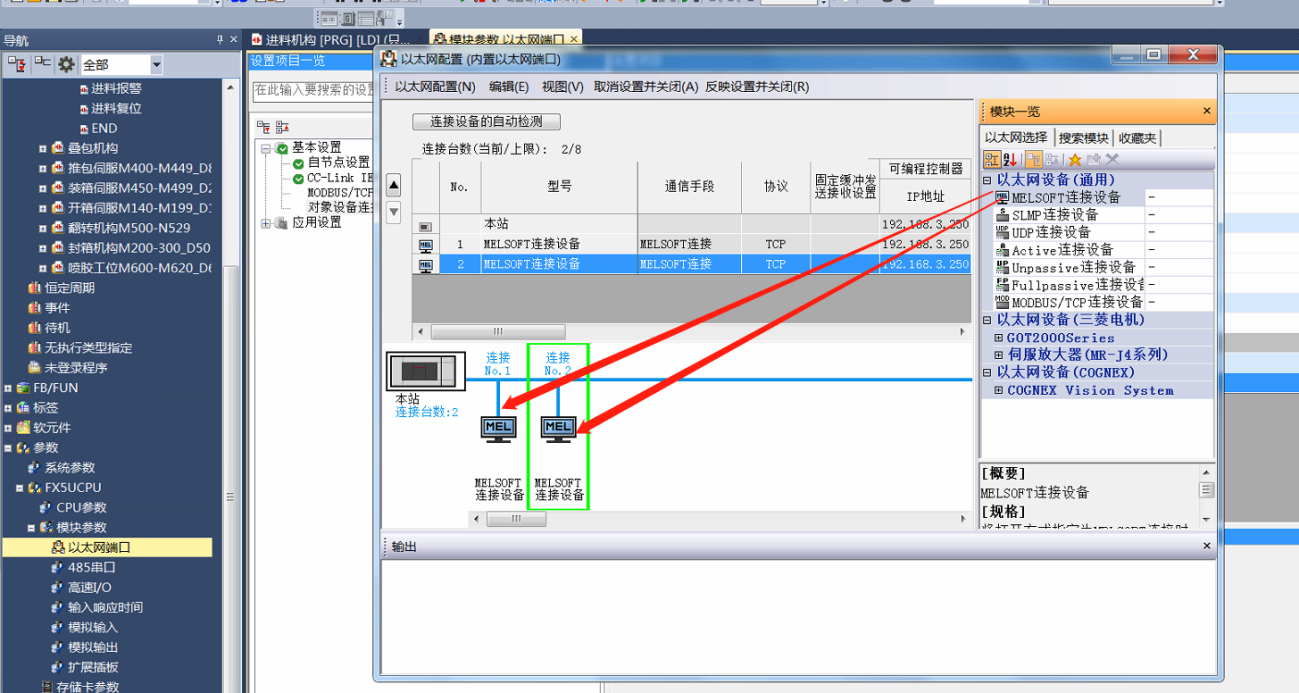Click the star favorites icon in module list
The width and height of the screenshot is (1299, 693).
(1075, 160)
